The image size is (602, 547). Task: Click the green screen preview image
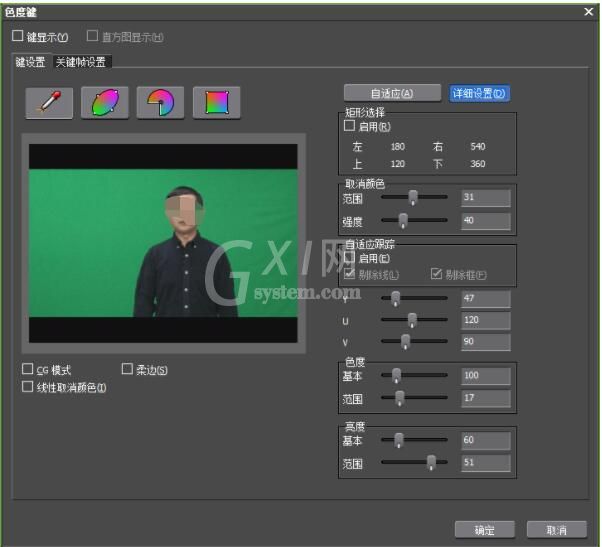tap(163, 243)
